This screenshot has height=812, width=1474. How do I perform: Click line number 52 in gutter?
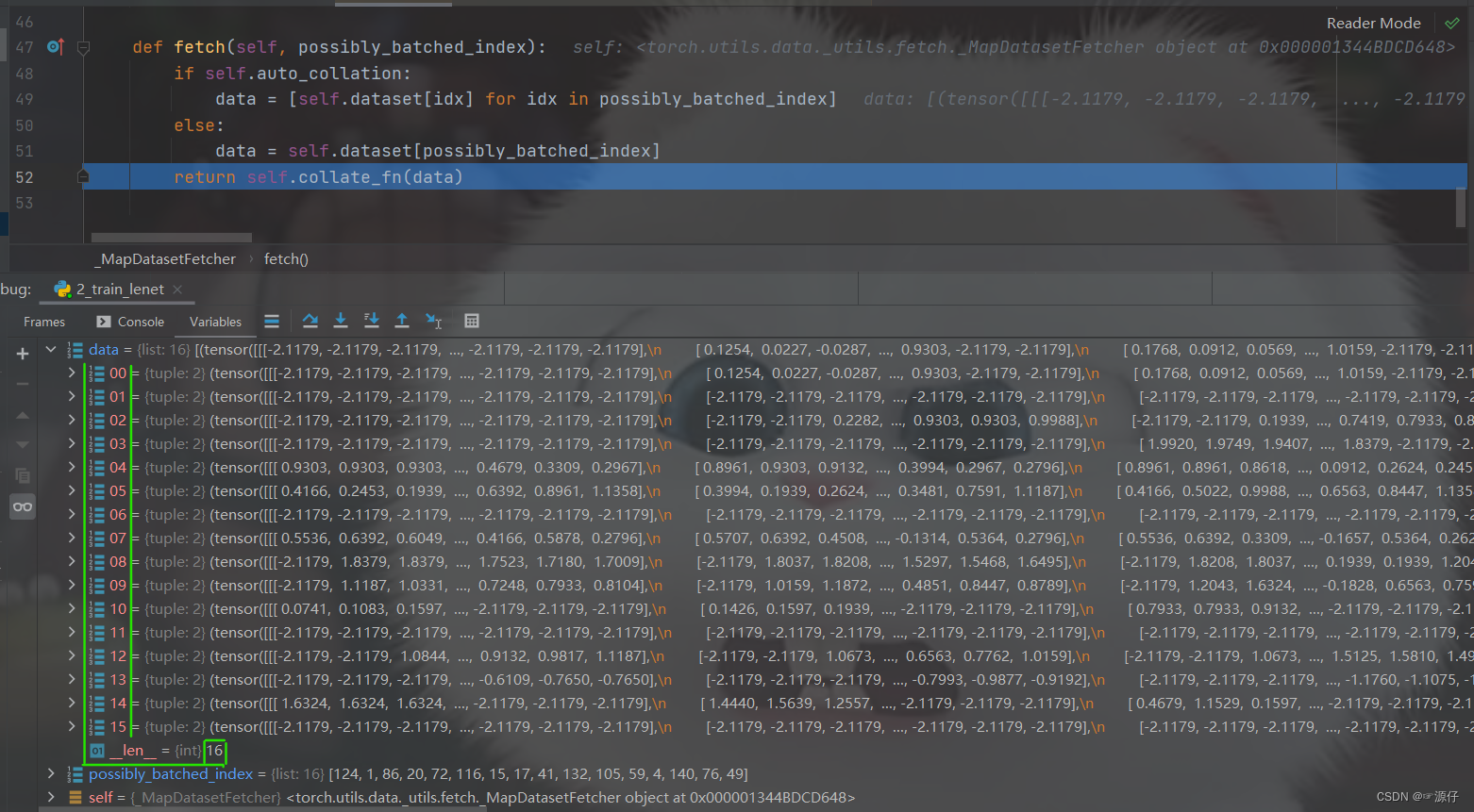tap(25, 177)
